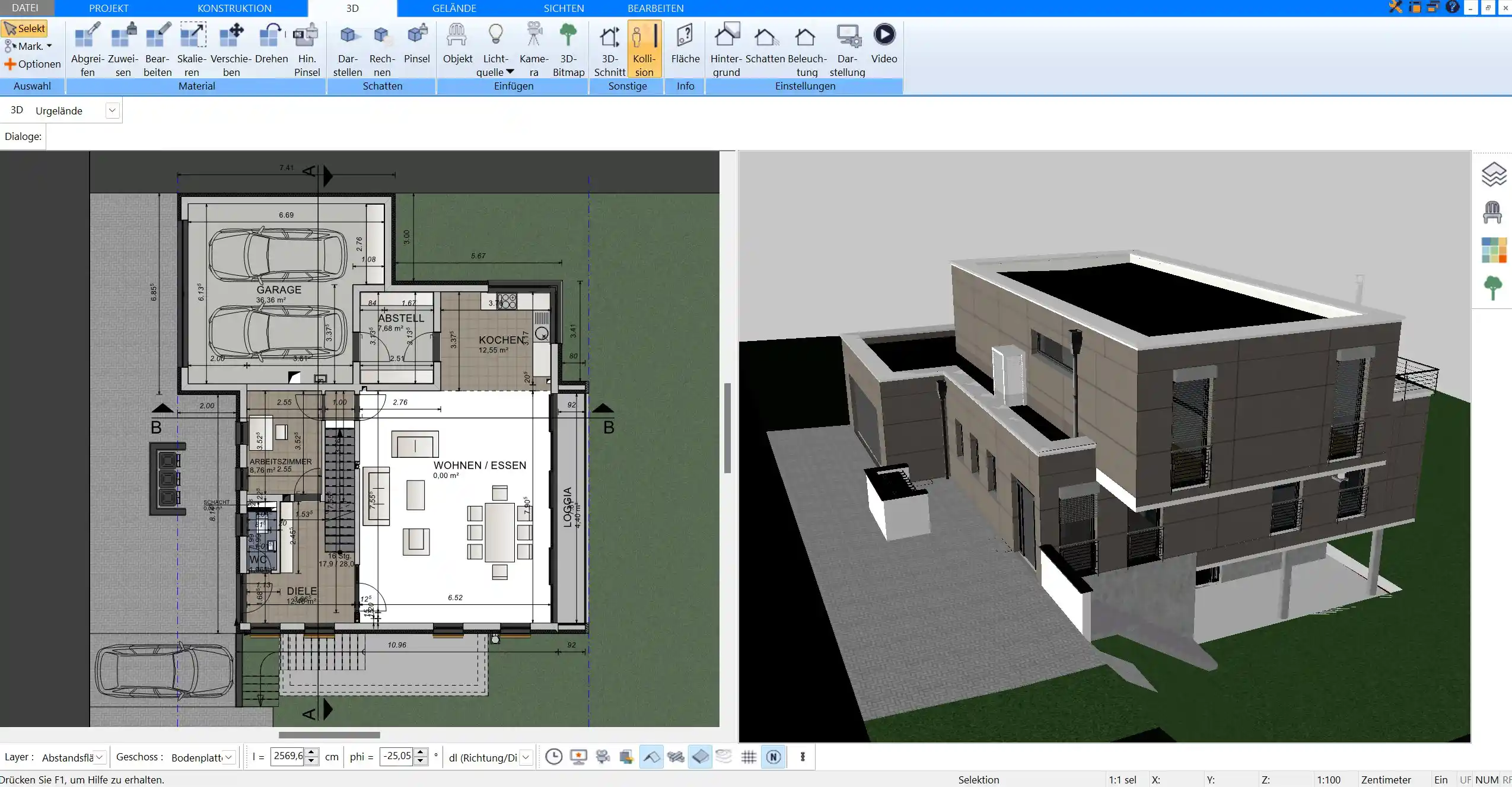Switch to the SICHTEN tab
1512x787 pixels.
pyautogui.click(x=564, y=8)
